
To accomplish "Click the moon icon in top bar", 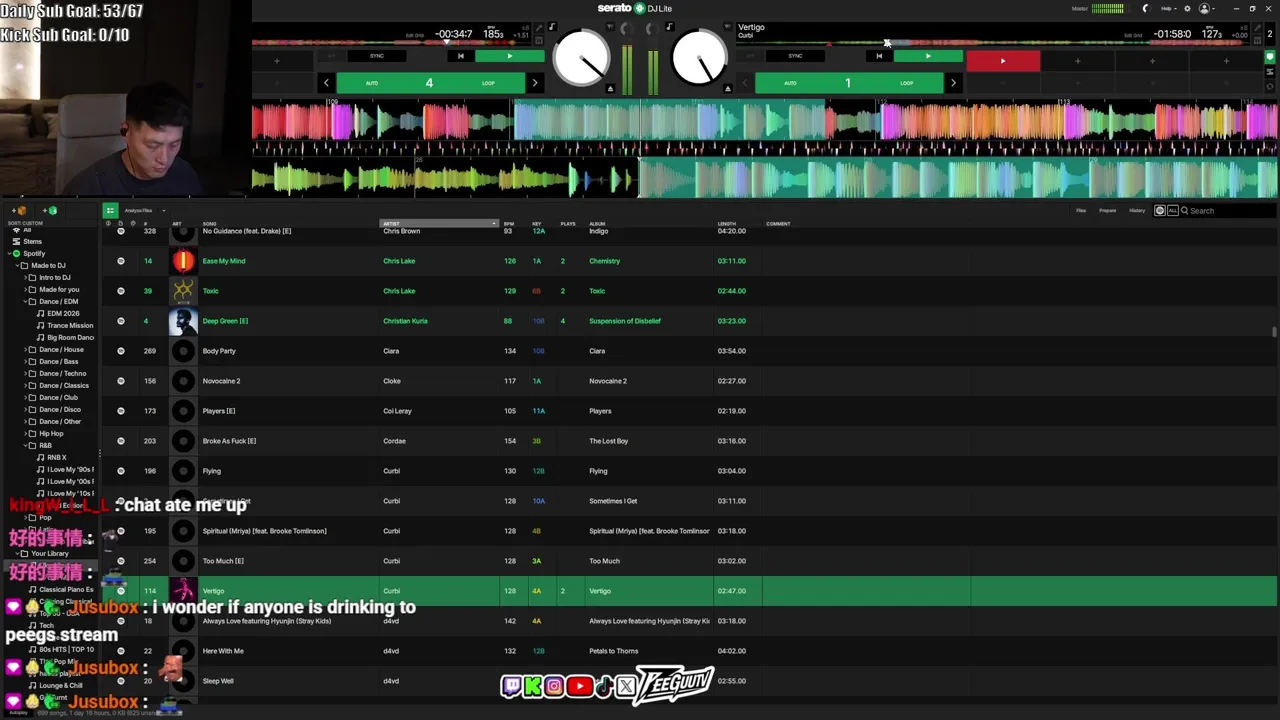I will point(1146,9).
